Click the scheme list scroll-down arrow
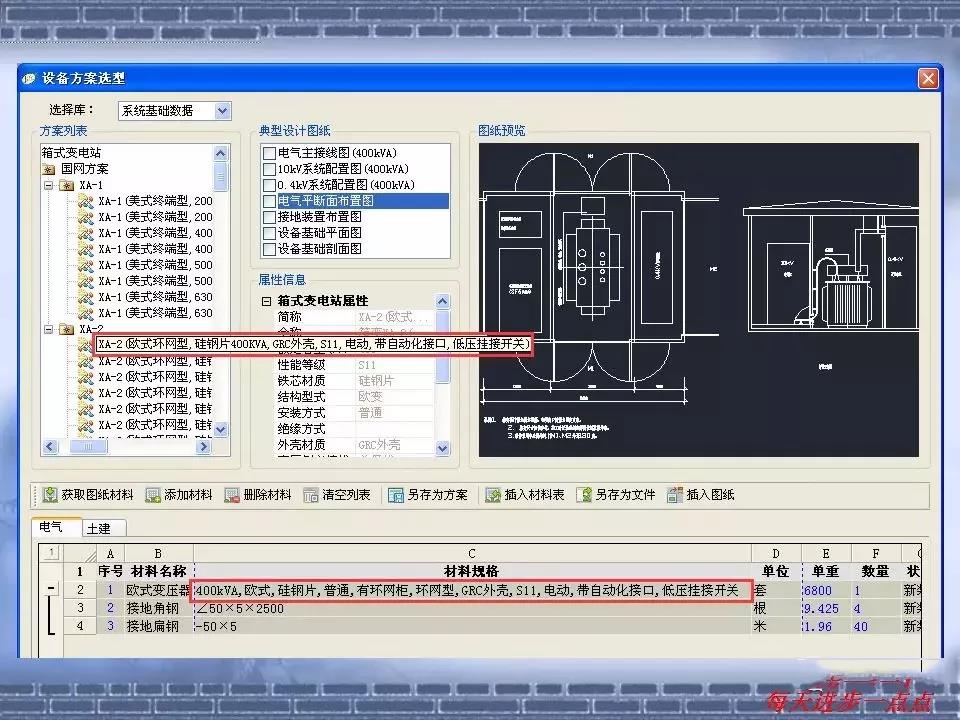The image size is (960, 720). pos(220,429)
